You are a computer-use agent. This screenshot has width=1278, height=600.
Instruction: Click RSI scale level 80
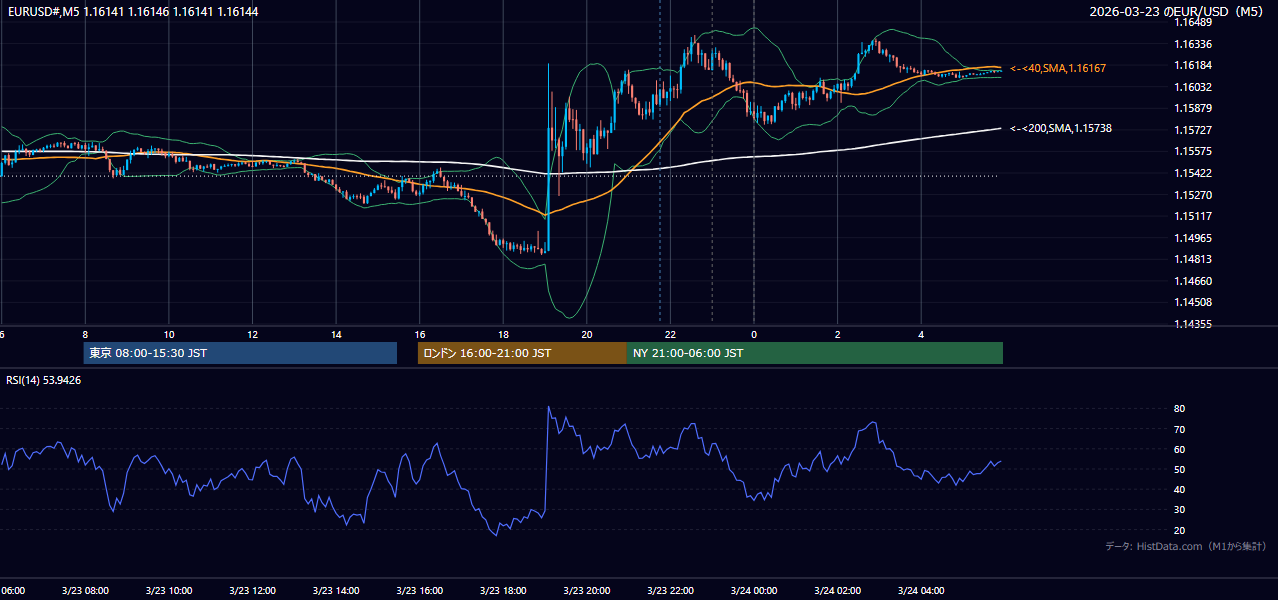click(1179, 409)
